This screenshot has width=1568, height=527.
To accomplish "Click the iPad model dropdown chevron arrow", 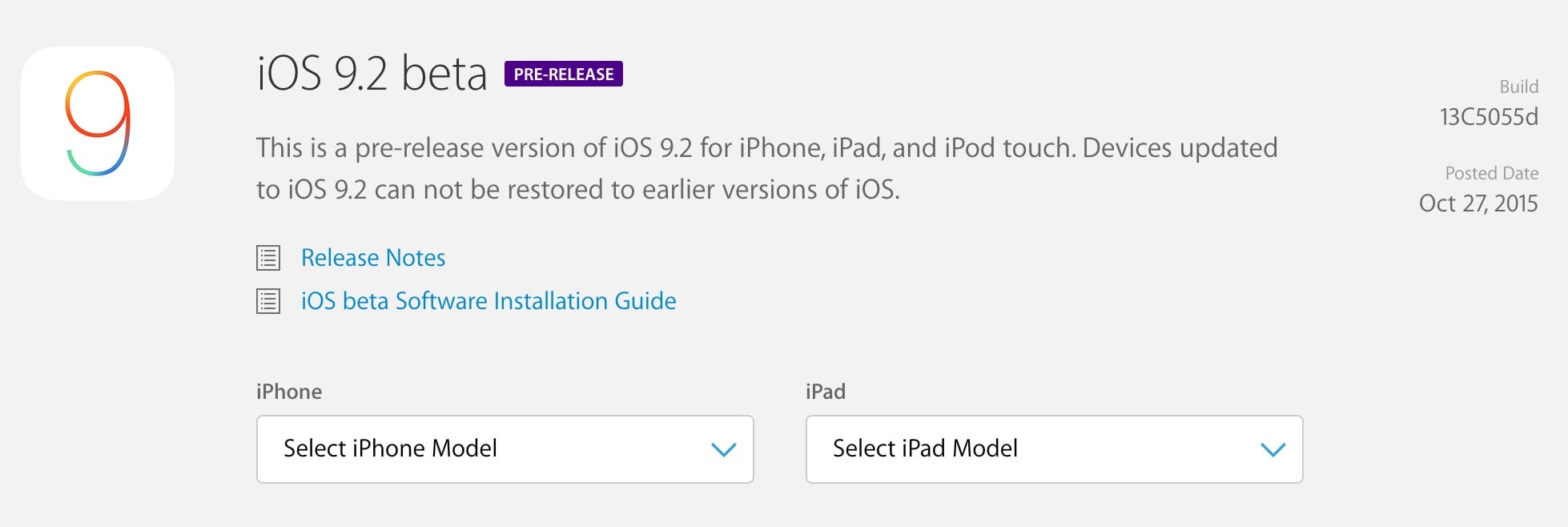I will point(1272,449).
